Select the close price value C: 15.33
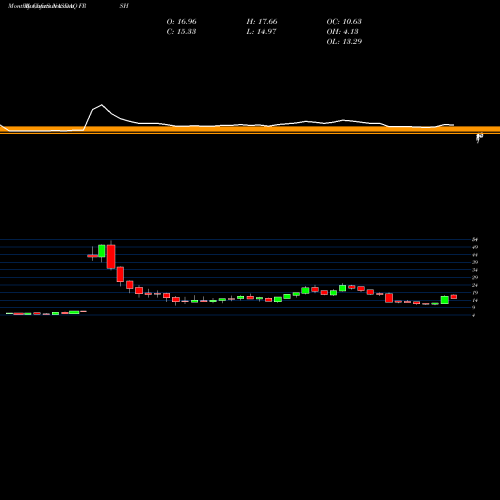 pyautogui.click(x=181, y=32)
